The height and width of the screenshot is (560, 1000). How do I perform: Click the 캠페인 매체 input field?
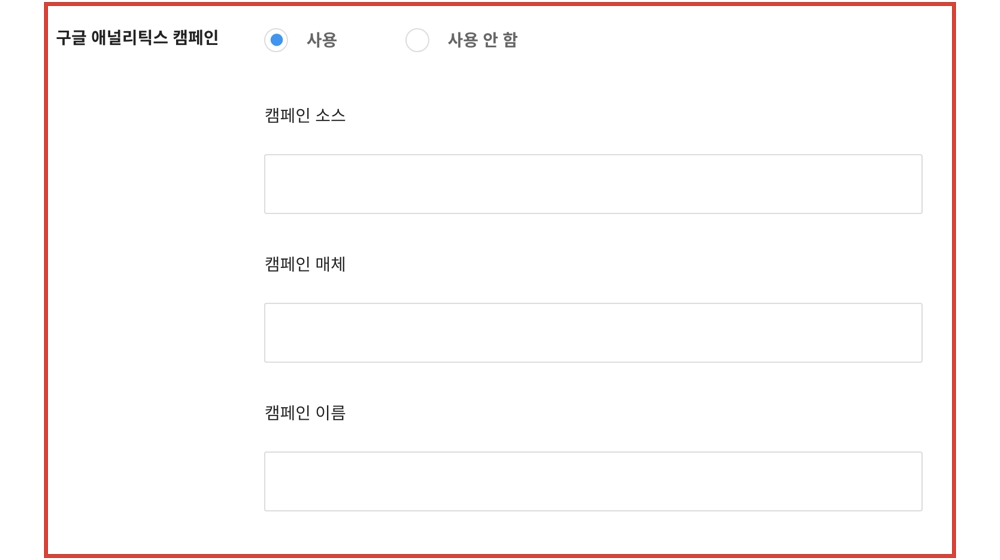click(592, 332)
